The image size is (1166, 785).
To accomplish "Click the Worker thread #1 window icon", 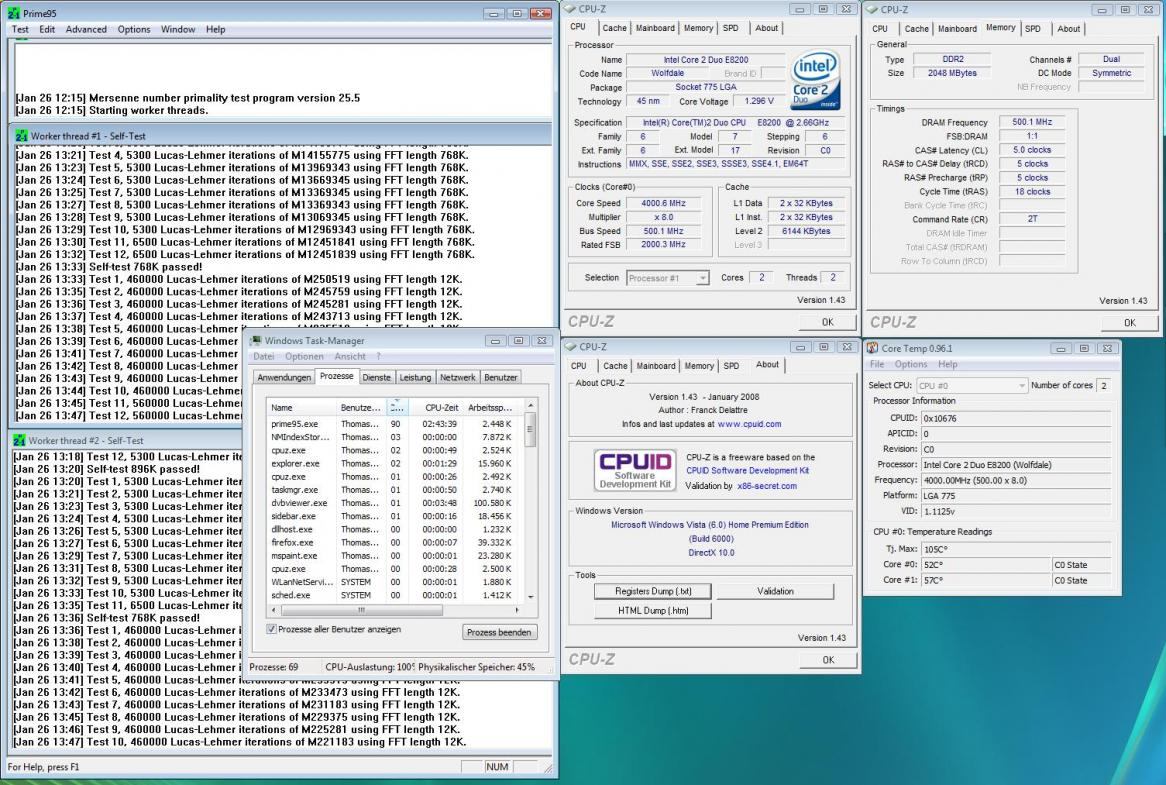I will coord(22,136).
